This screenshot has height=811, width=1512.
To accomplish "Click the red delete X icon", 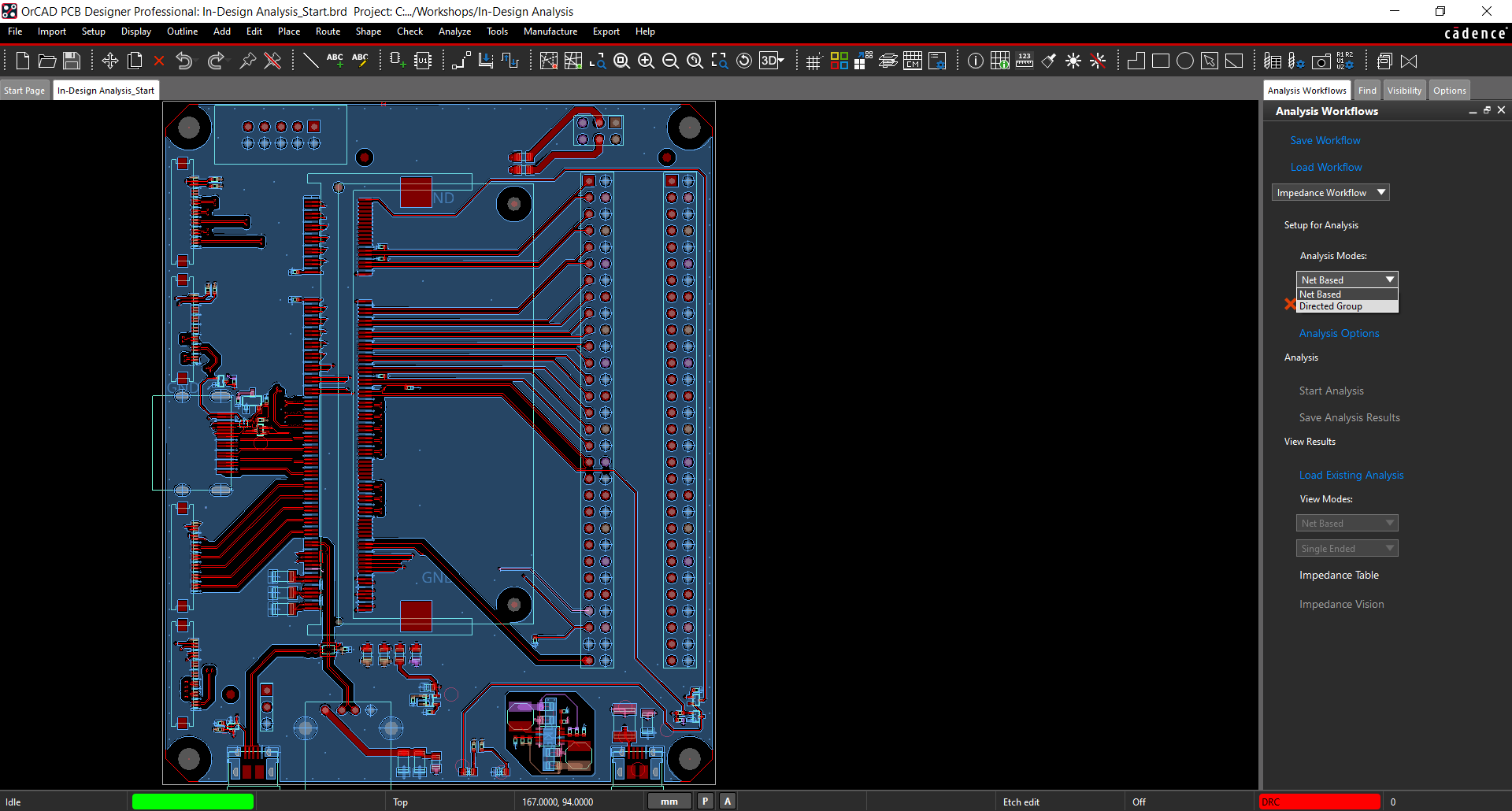I will pos(158,61).
